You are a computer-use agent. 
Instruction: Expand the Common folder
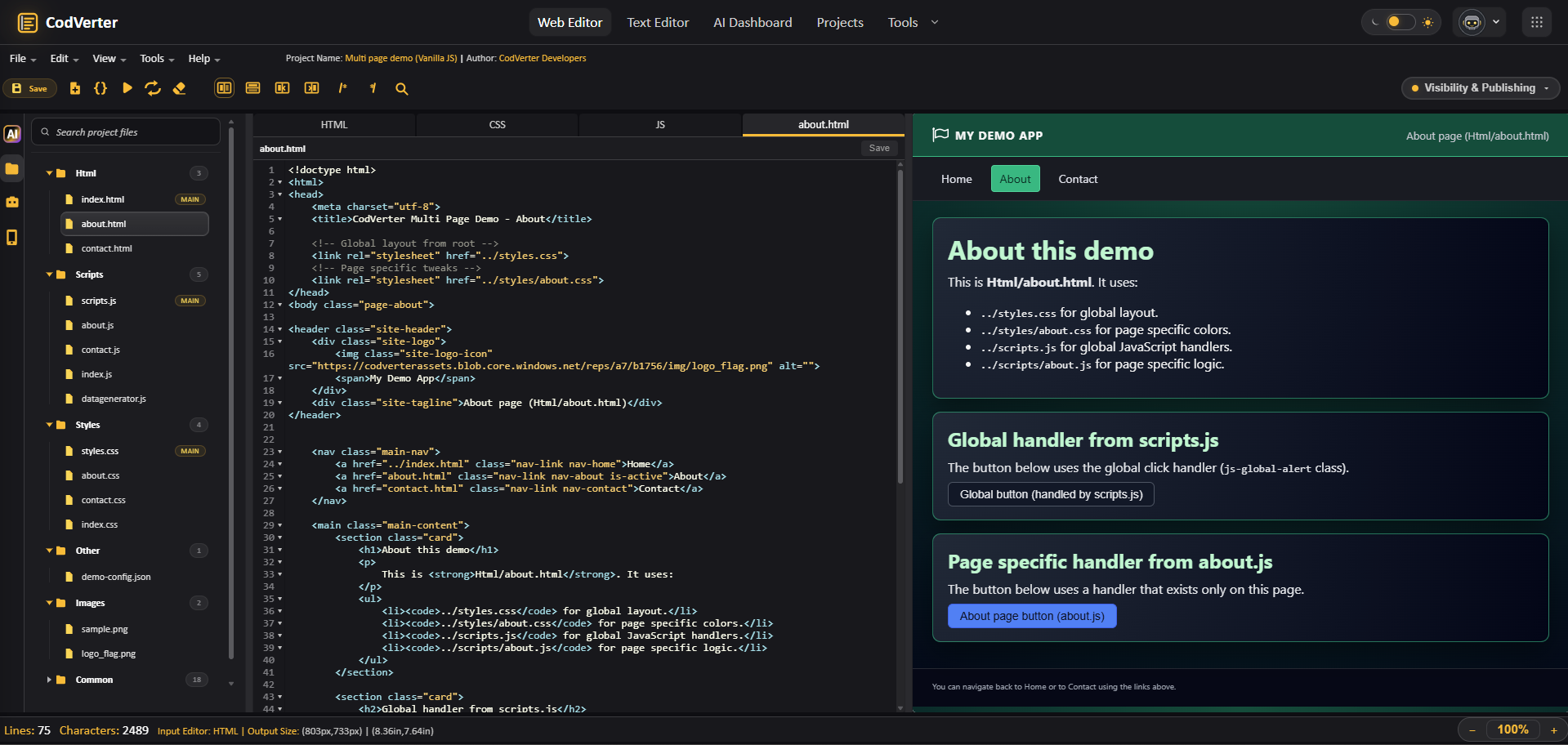pos(49,680)
